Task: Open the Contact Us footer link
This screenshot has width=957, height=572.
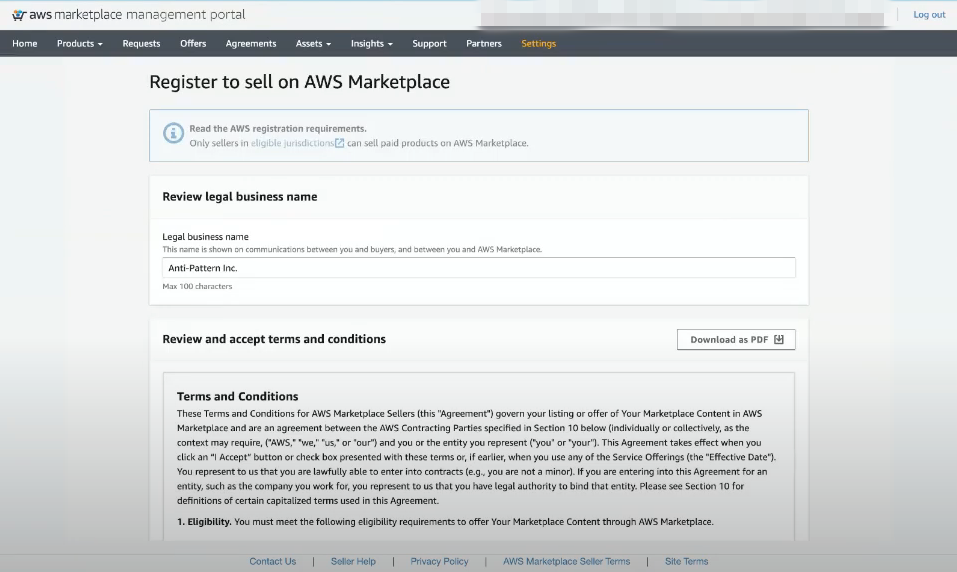Action: [x=272, y=561]
